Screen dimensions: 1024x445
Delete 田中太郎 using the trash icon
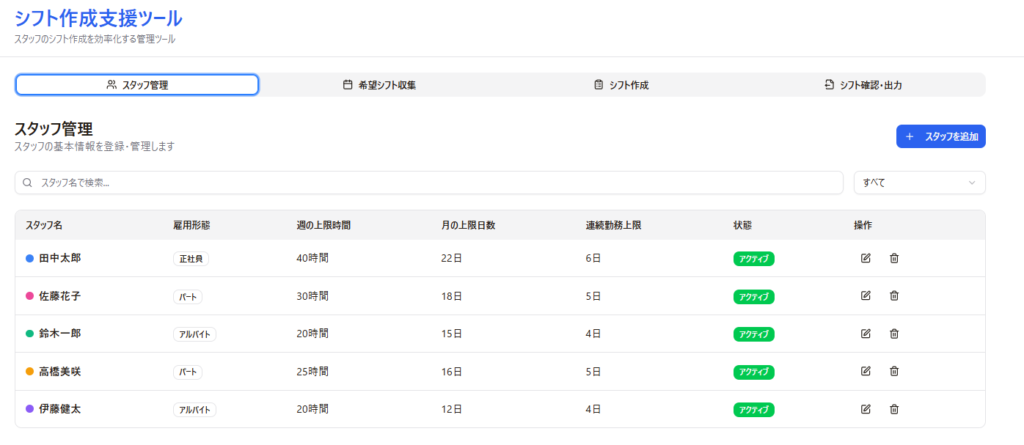click(894, 258)
